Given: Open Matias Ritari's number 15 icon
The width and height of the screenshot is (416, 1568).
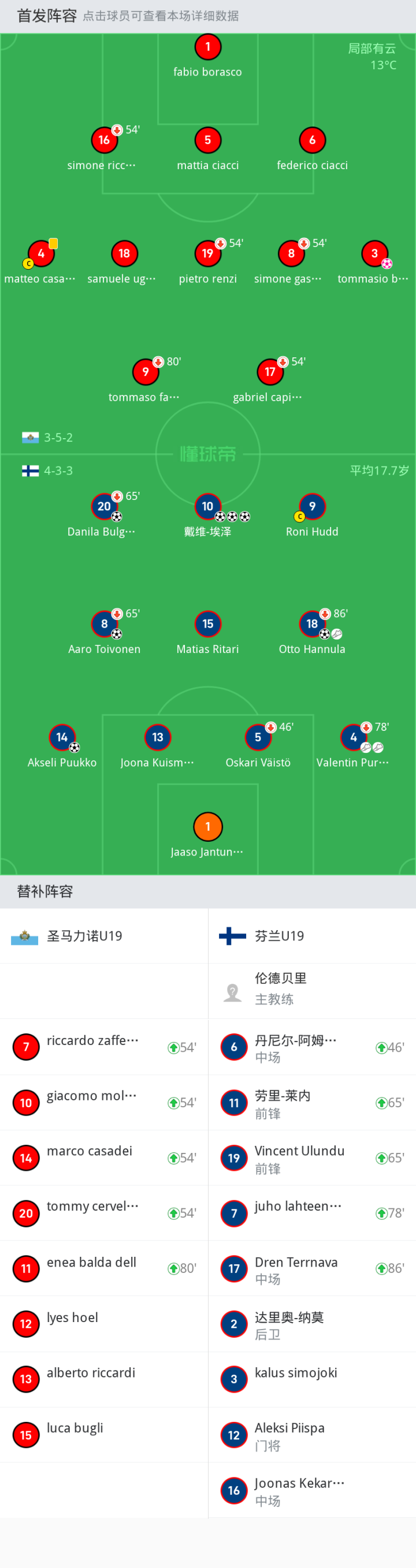Looking at the screenshot, I should (207, 624).
